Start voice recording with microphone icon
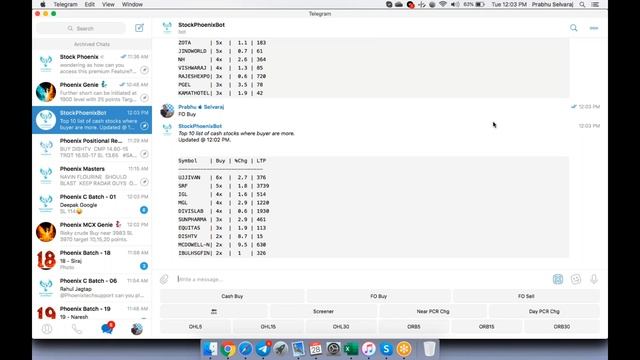 pyautogui.click(x=594, y=279)
